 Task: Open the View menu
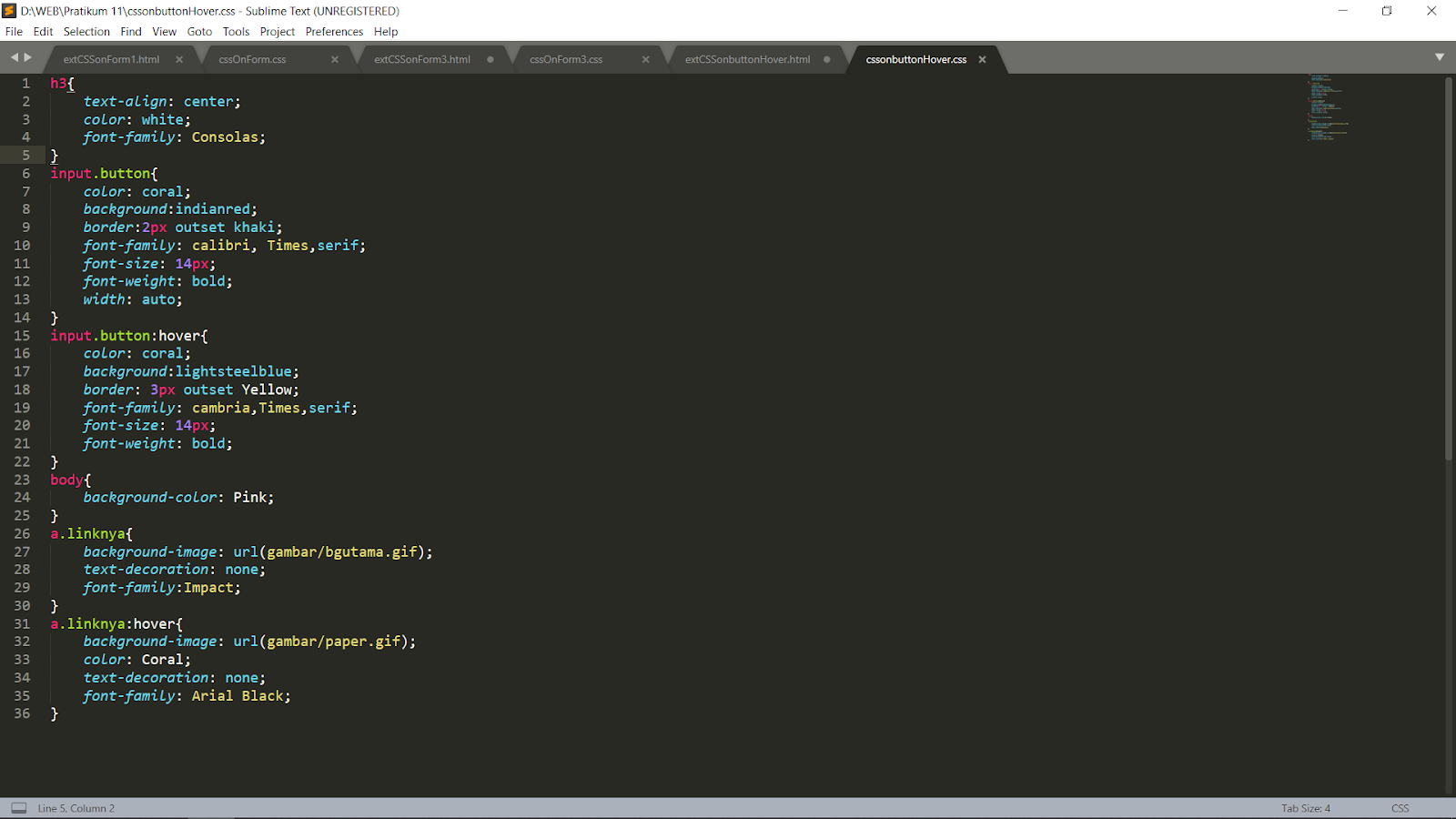tap(164, 31)
